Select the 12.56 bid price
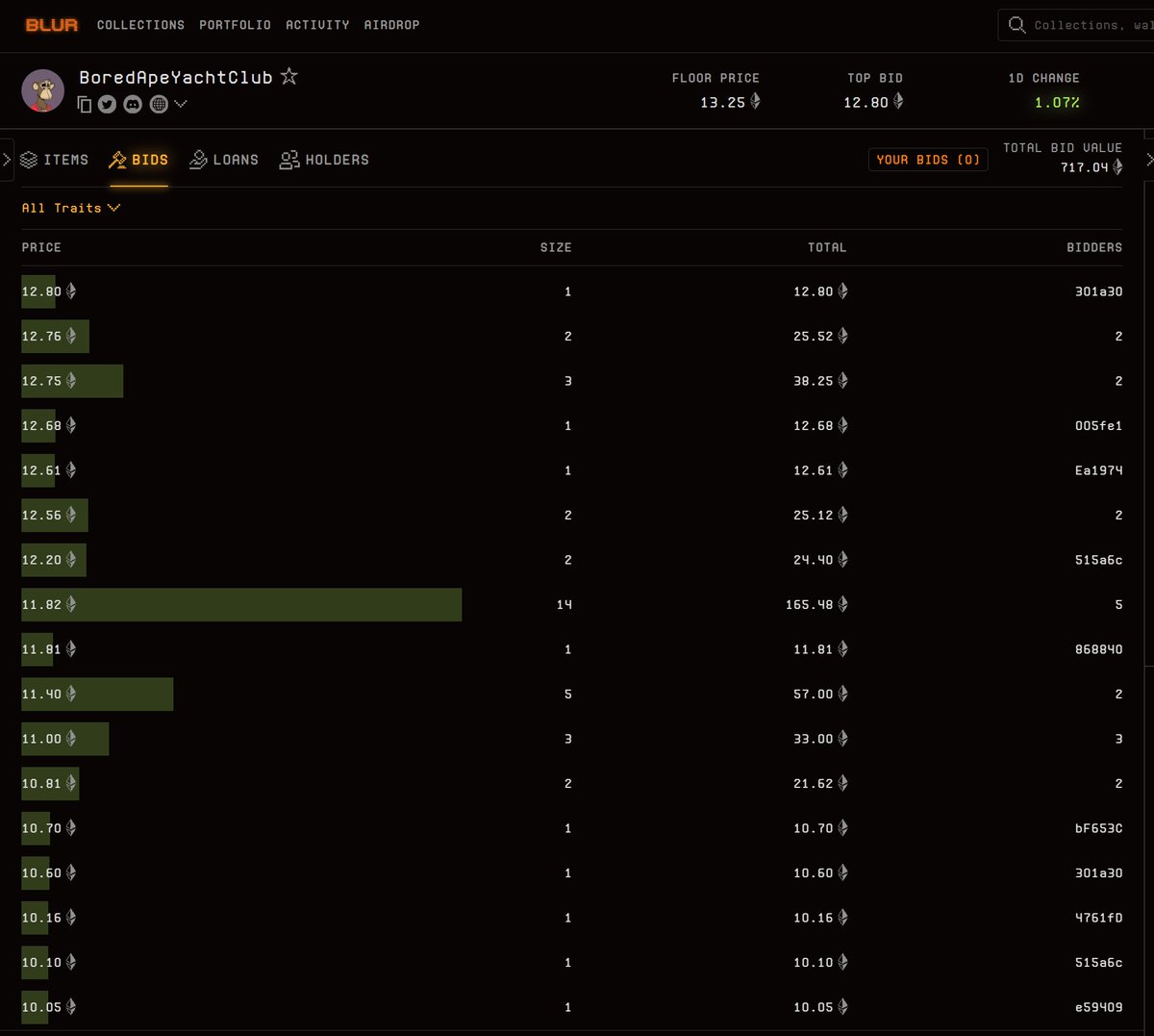This screenshot has width=1154, height=1036. (41, 515)
